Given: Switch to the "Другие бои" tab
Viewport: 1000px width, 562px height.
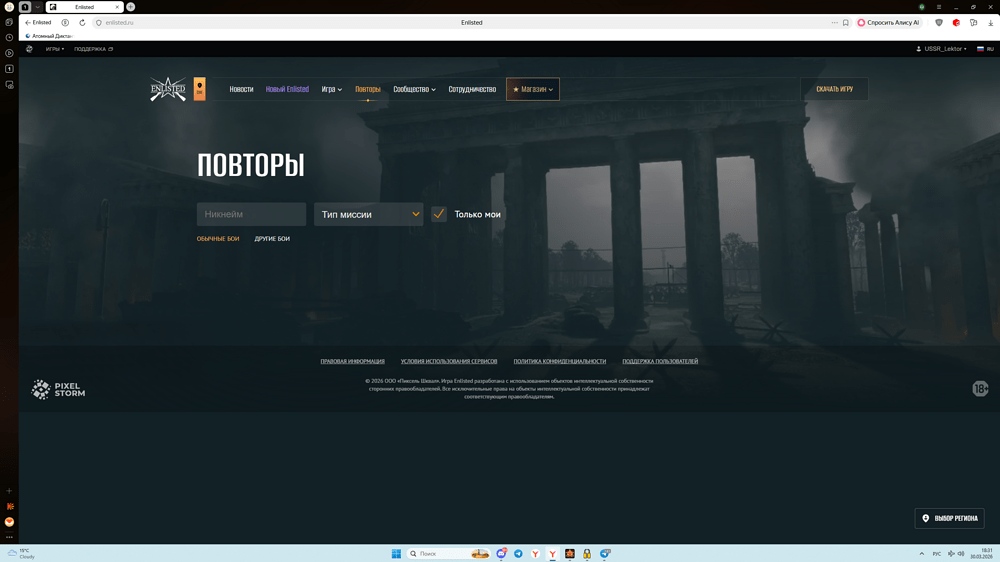Looking at the screenshot, I should click(x=272, y=239).
